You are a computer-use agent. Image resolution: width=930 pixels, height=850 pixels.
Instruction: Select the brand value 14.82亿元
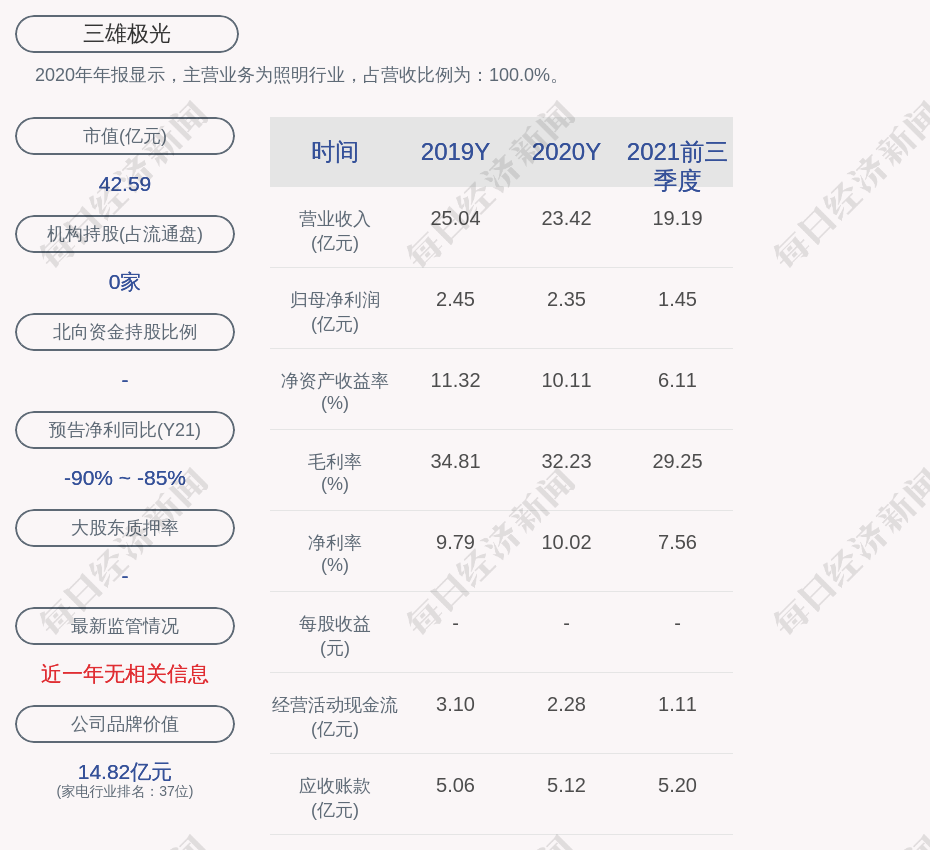[125, 772]
